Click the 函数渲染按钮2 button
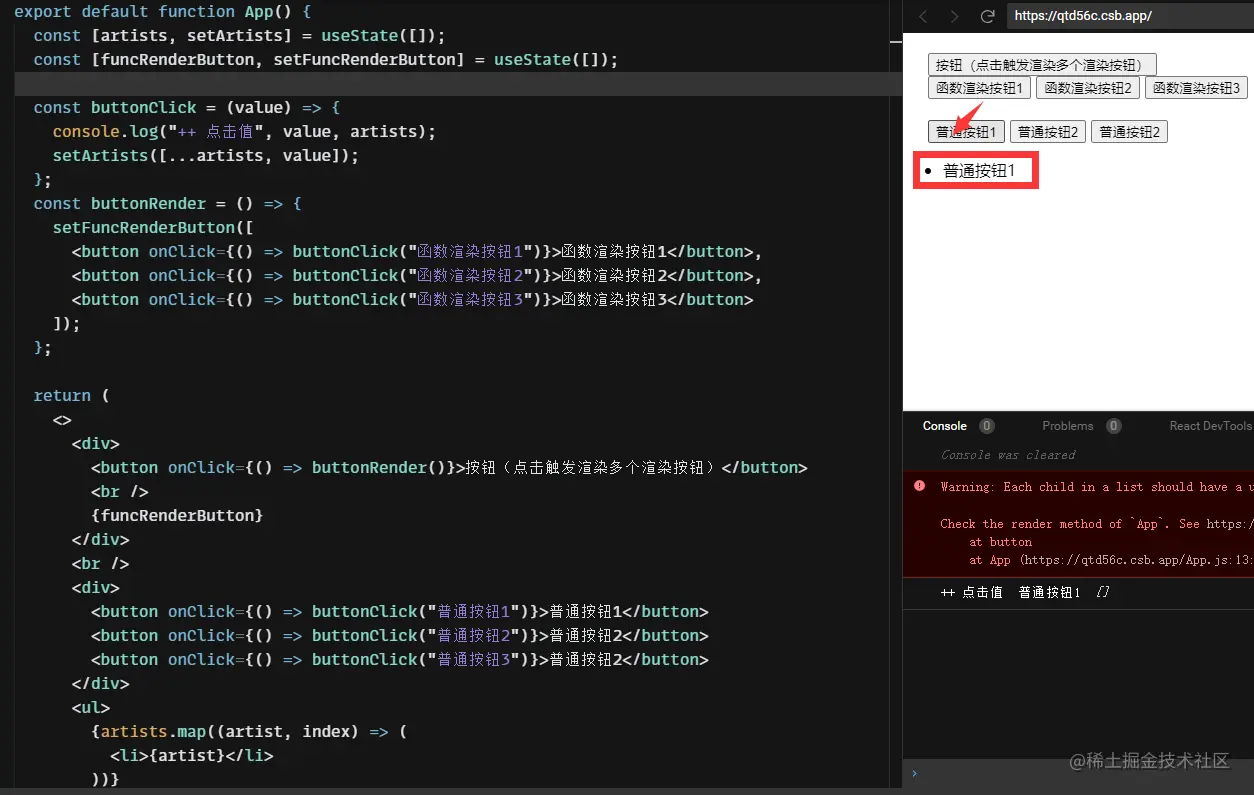Image resolution: width=1254 pixels, height=795 pixels. pos(1088,88)
